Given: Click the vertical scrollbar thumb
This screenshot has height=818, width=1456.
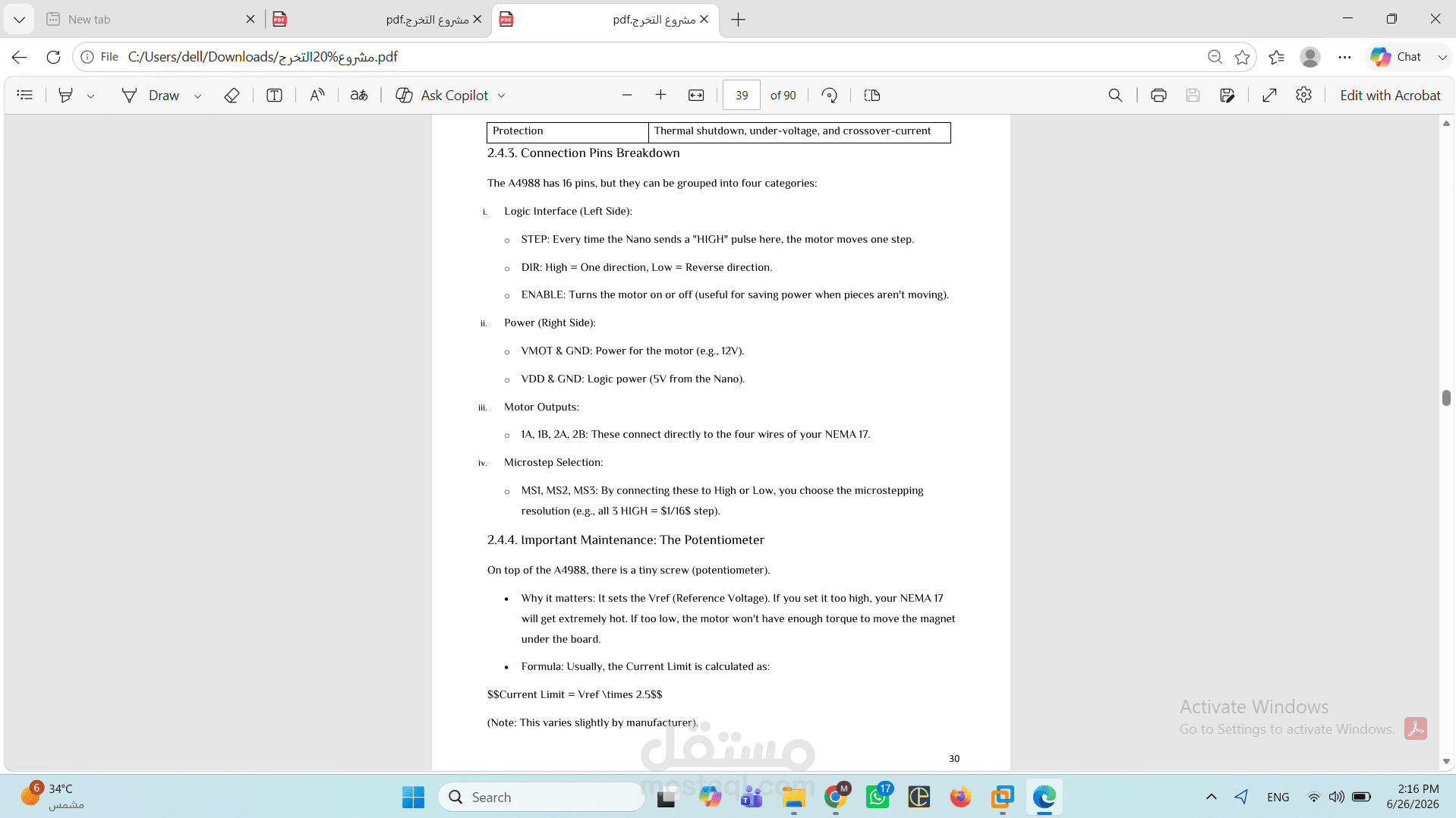Looking at the screenshot, I should tap(1446, 398).
